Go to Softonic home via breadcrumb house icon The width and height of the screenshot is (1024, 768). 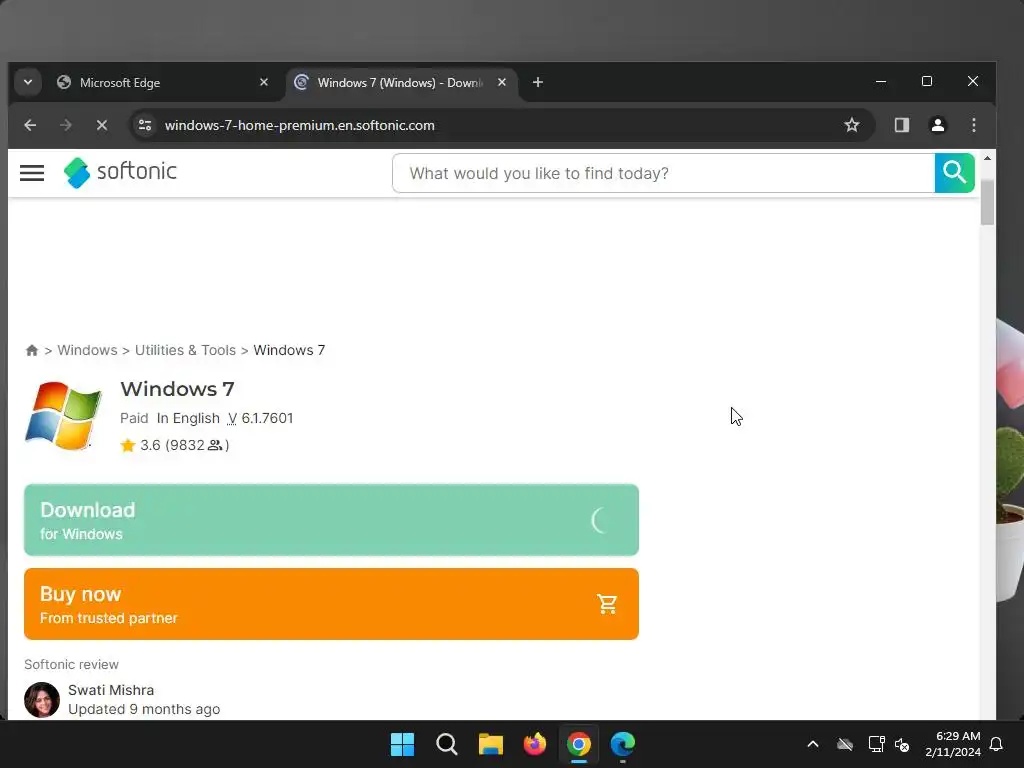[x=31, y=351]
